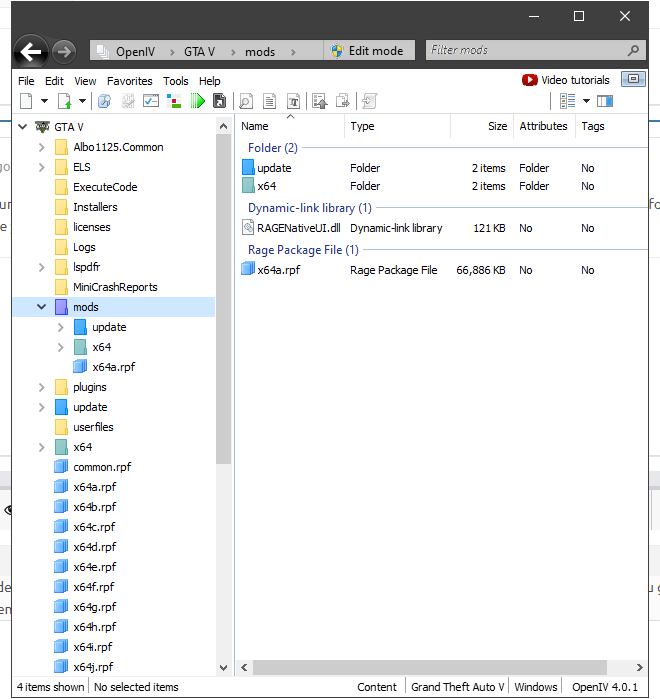The width and height of the screenshot is (660, 699).
Task: Collapse the GTA V root tree node
Action: [x=23, y=127]
